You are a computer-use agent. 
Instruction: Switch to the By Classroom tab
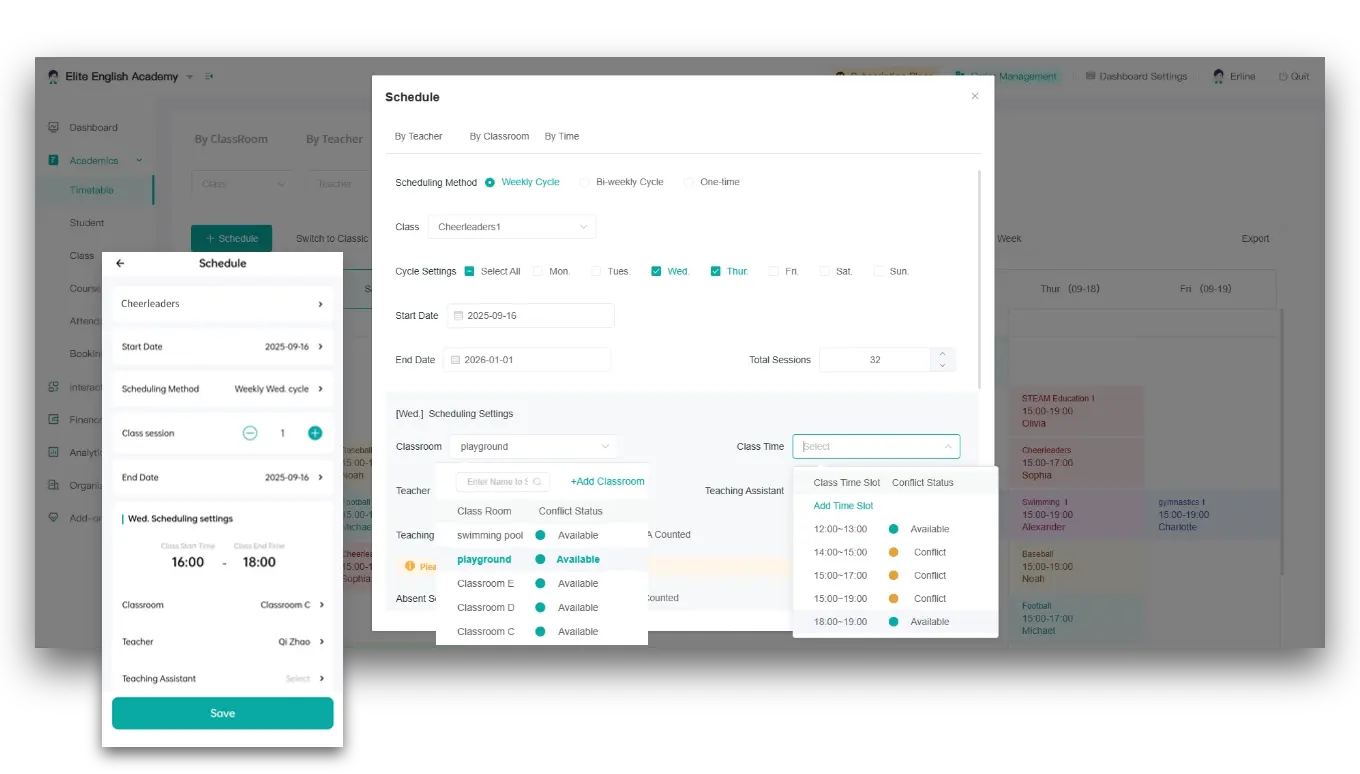499,136
